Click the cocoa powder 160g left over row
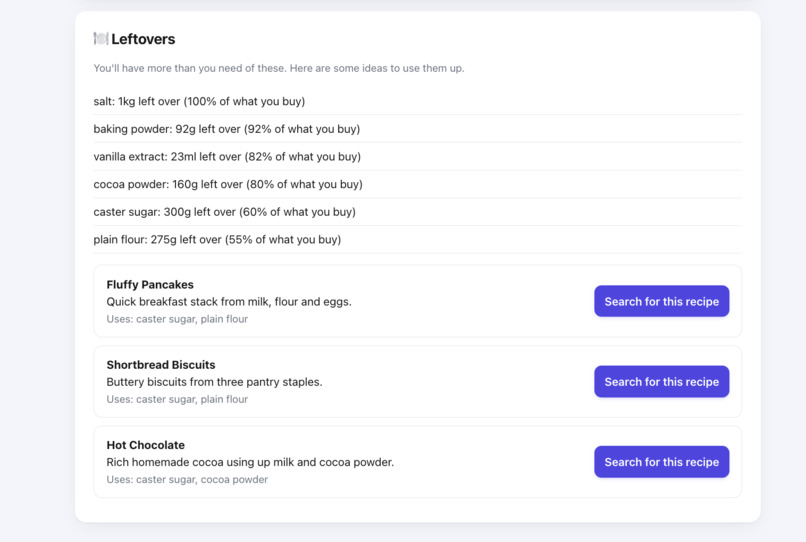This screenshot has width=806, height=542. (x=417, y=185)
